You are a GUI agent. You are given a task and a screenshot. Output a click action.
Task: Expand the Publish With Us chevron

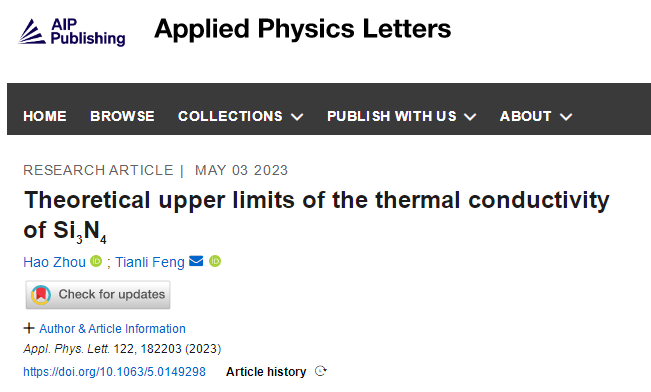[470, 117]
